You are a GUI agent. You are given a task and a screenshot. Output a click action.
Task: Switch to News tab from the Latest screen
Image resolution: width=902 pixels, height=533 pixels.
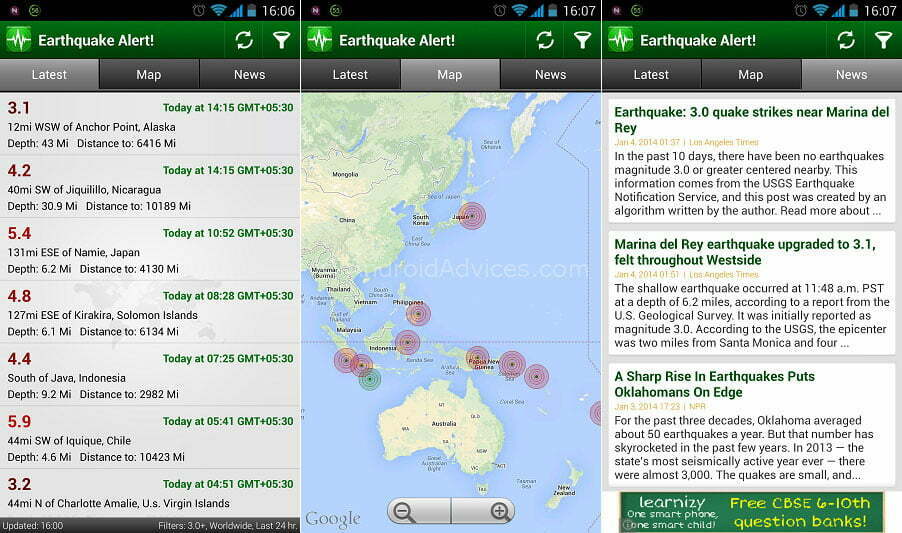250,75
